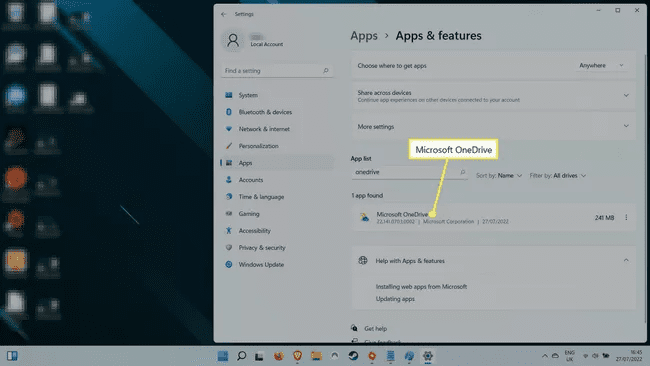
Task: Click the Get help link
Action: [375, 328]
